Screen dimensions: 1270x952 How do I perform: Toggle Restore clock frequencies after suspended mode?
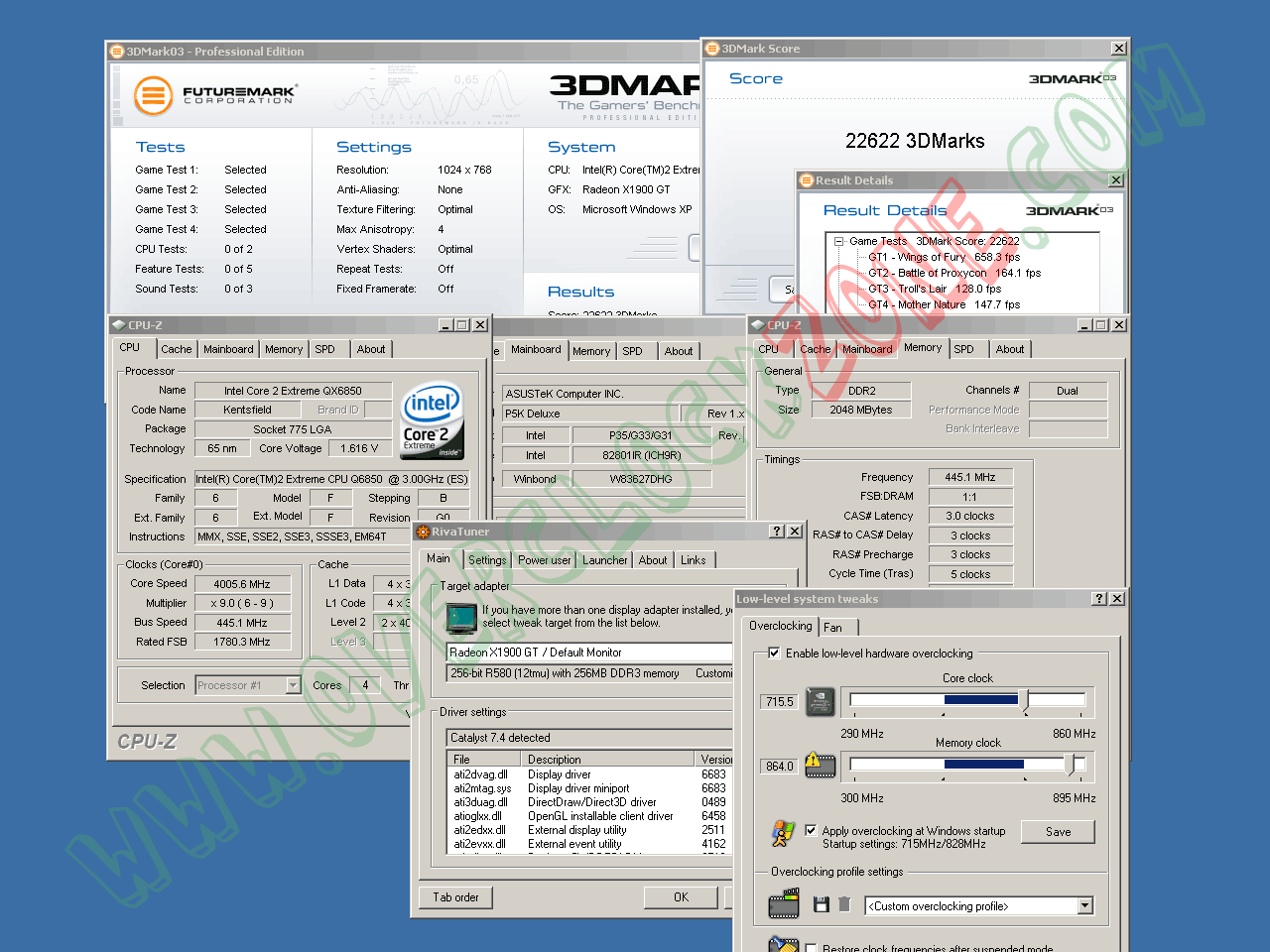pyautogui.click(x=811, y=948)
